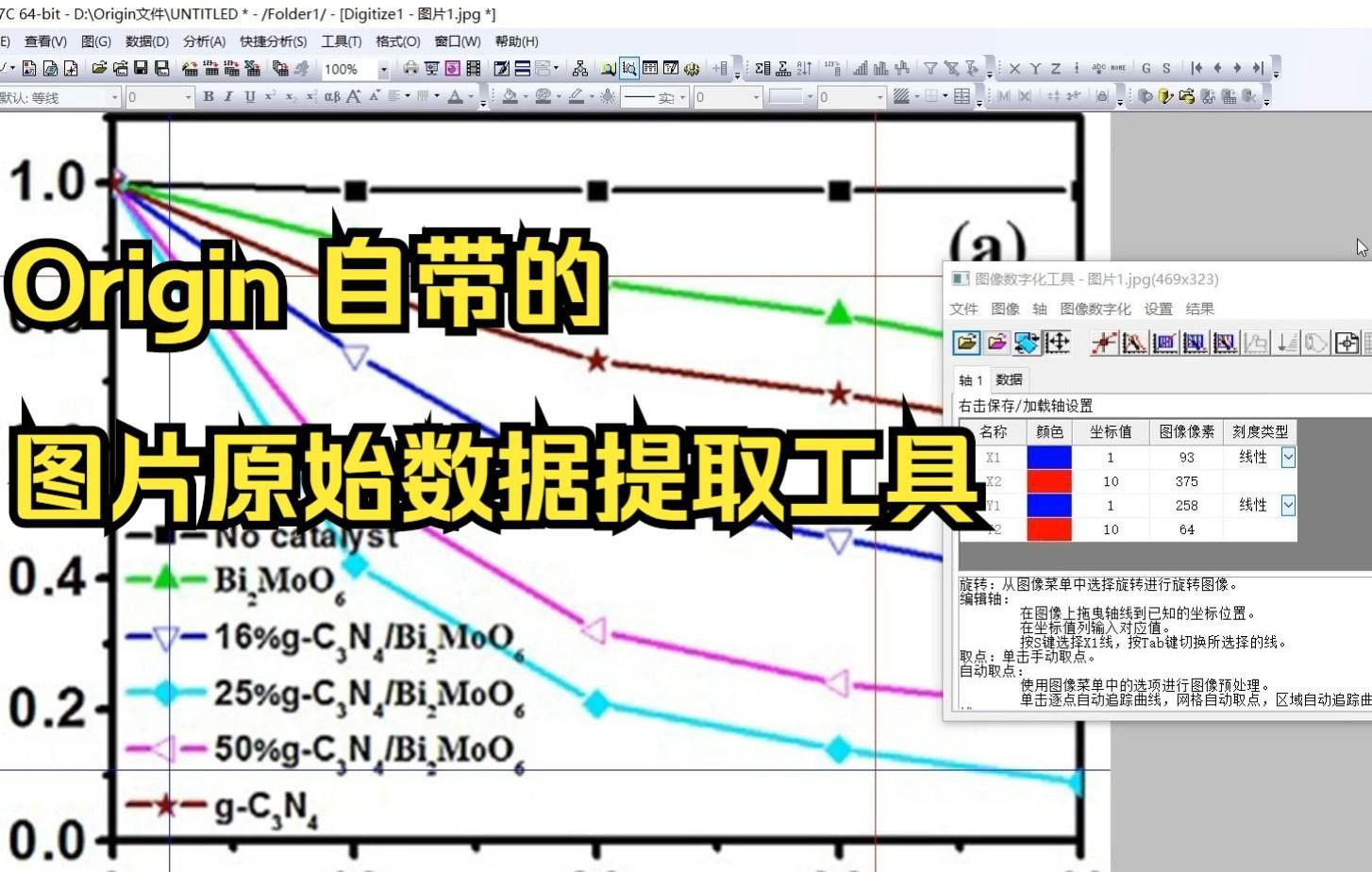Click the far-right crosshair page icon in digitizer
This screenshot has height=872, width=1372.
[x=1347, y=343]
